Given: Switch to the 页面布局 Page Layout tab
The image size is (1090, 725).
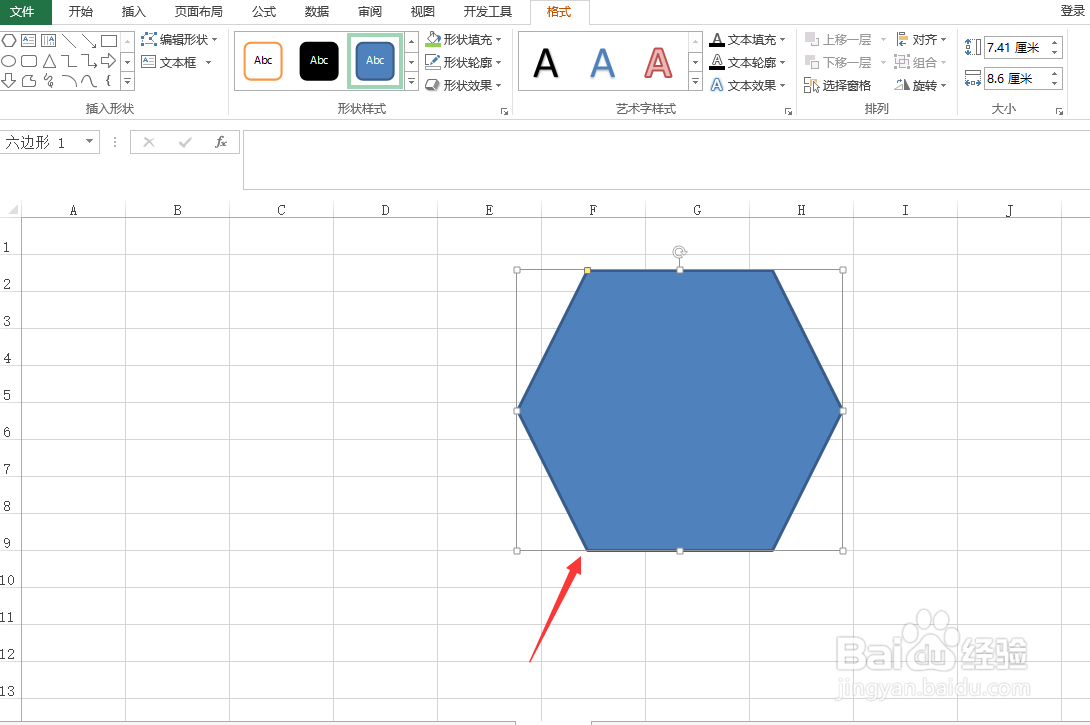Looking at the screenshot, I should click(x=199, y=12).
